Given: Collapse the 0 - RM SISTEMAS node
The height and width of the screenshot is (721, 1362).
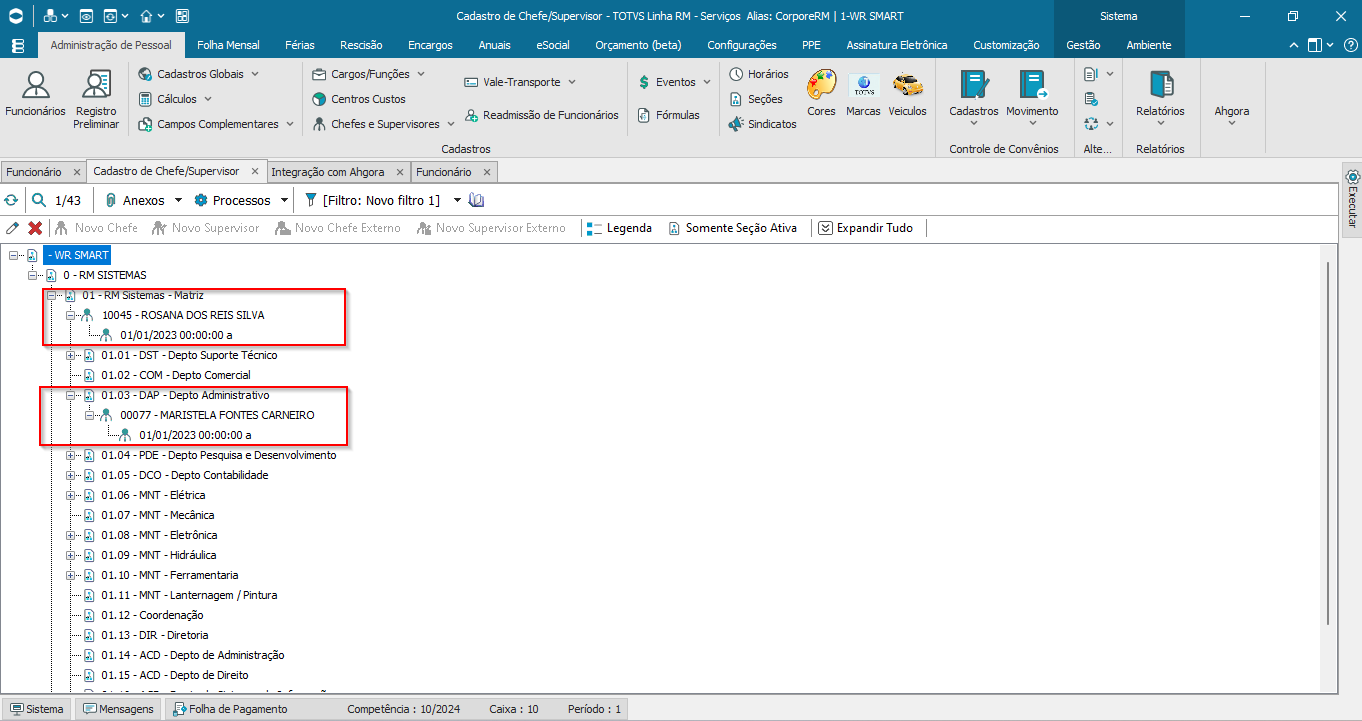Looking at the screenshot, I should pos(32,275).
